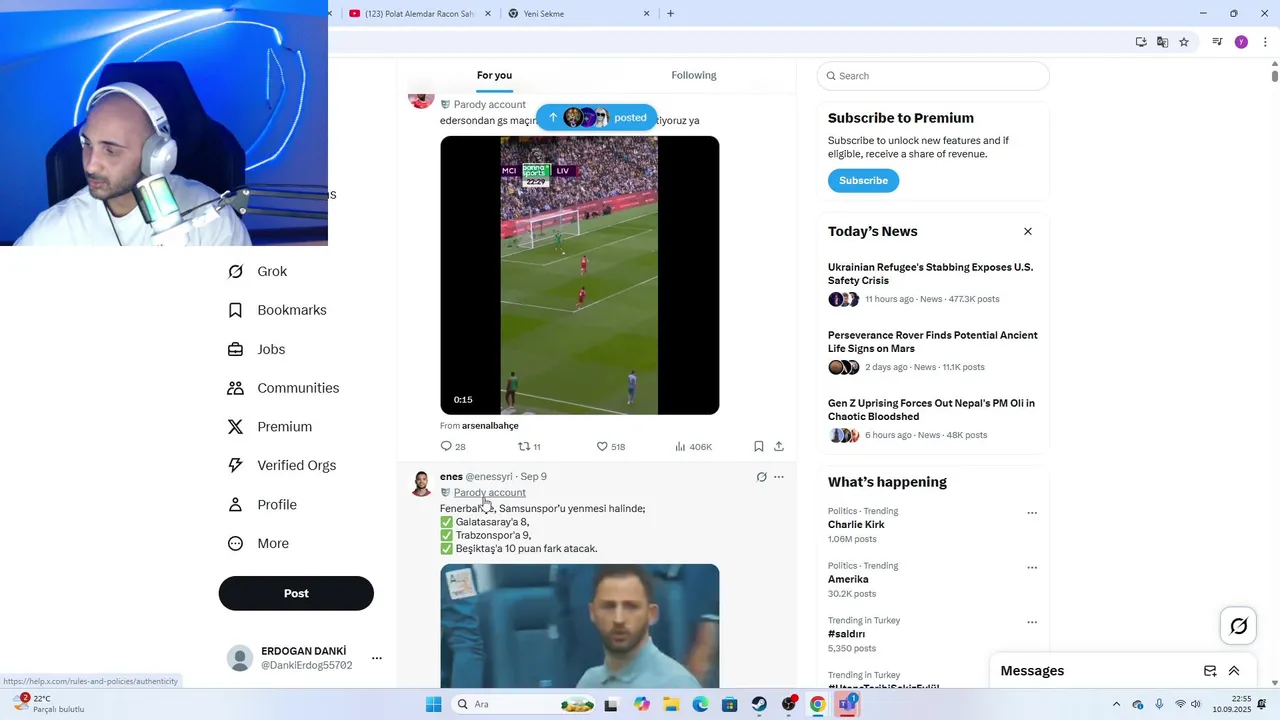
Task: Open options for Amerika trend
Action: tap(1032, 568)
